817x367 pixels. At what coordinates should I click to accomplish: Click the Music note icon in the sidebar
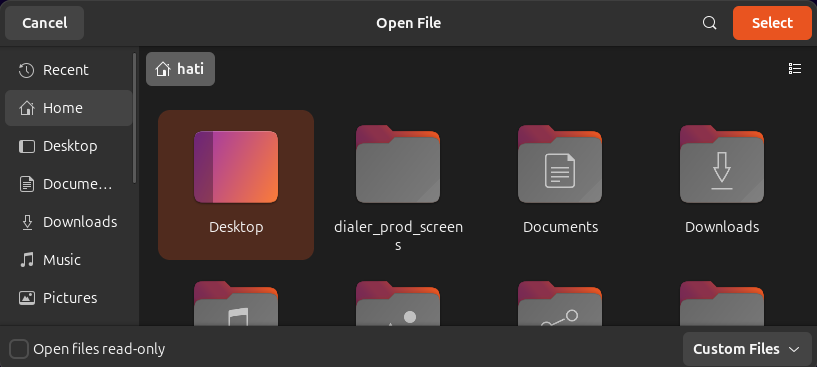27,260
